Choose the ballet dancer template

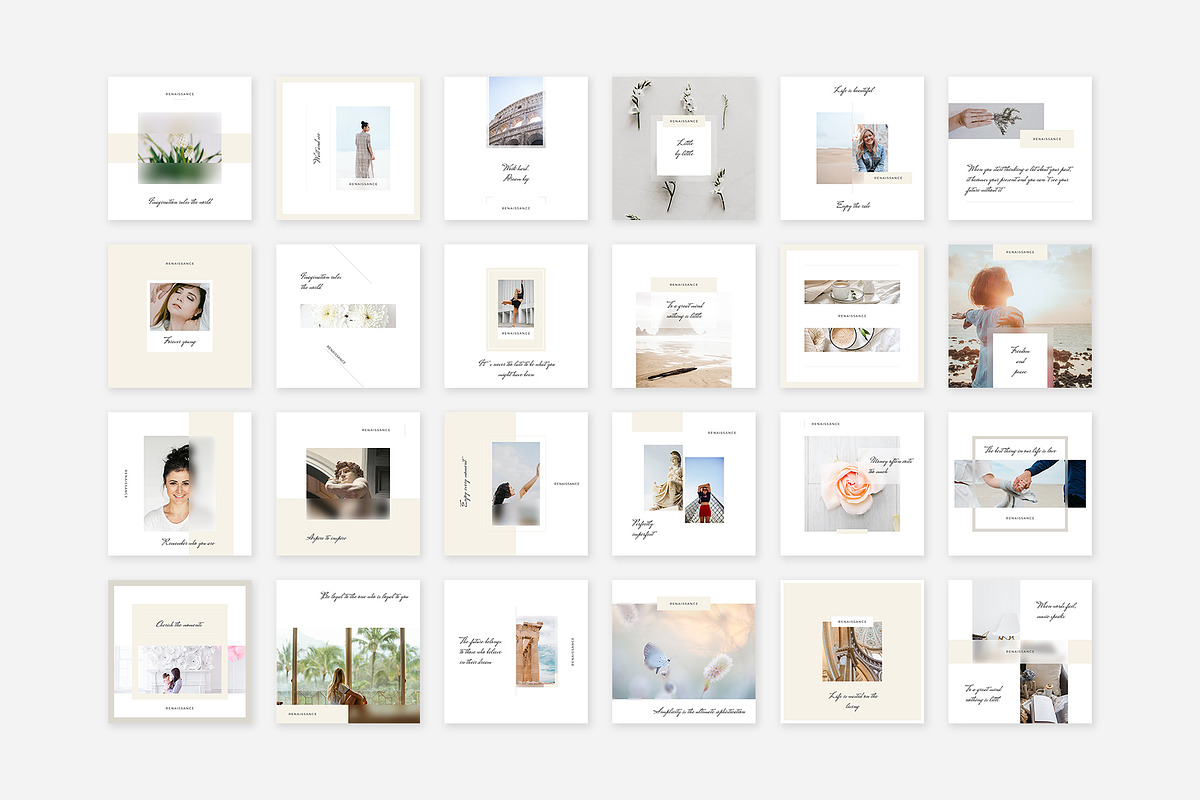pyautogui.click(x=516, y=316)
